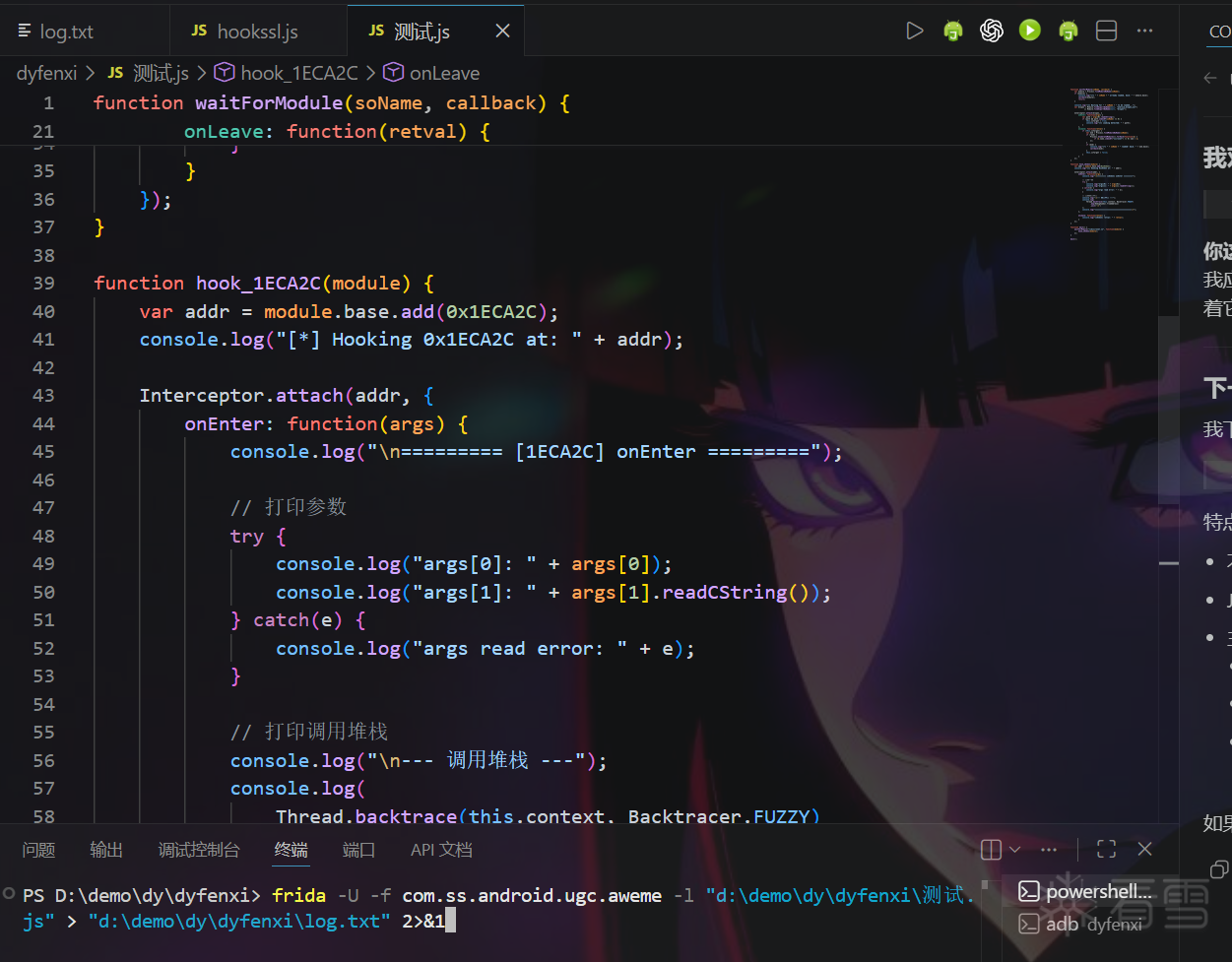Switch to the log.txt tab

point(85,32)
